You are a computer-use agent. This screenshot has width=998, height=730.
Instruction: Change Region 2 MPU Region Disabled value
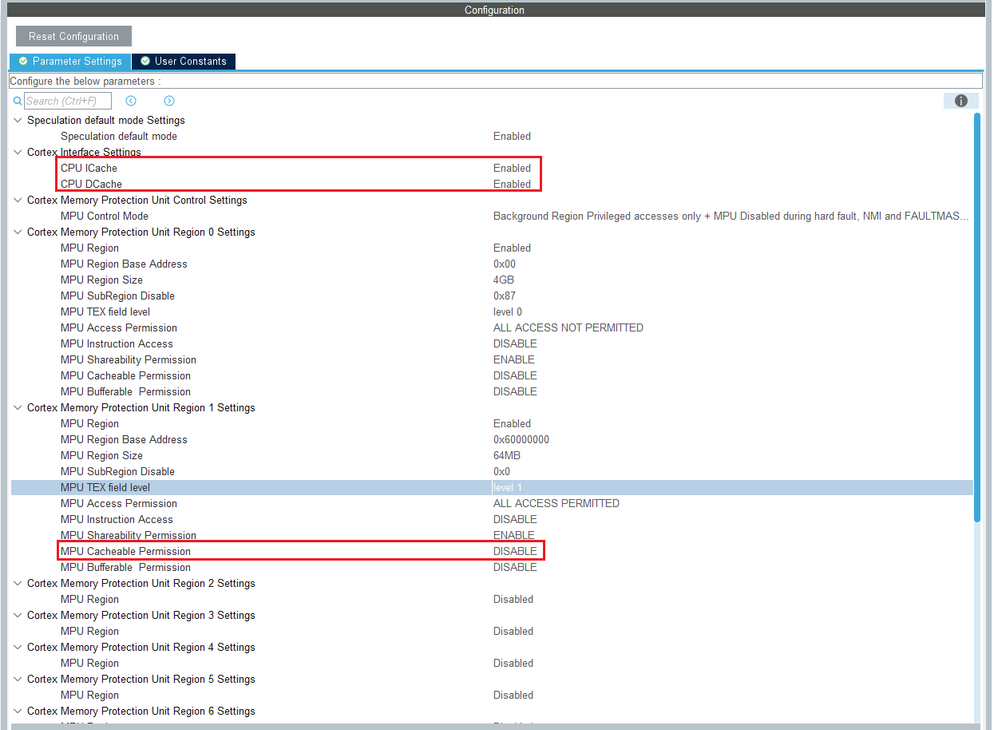[x=513, y=599]
